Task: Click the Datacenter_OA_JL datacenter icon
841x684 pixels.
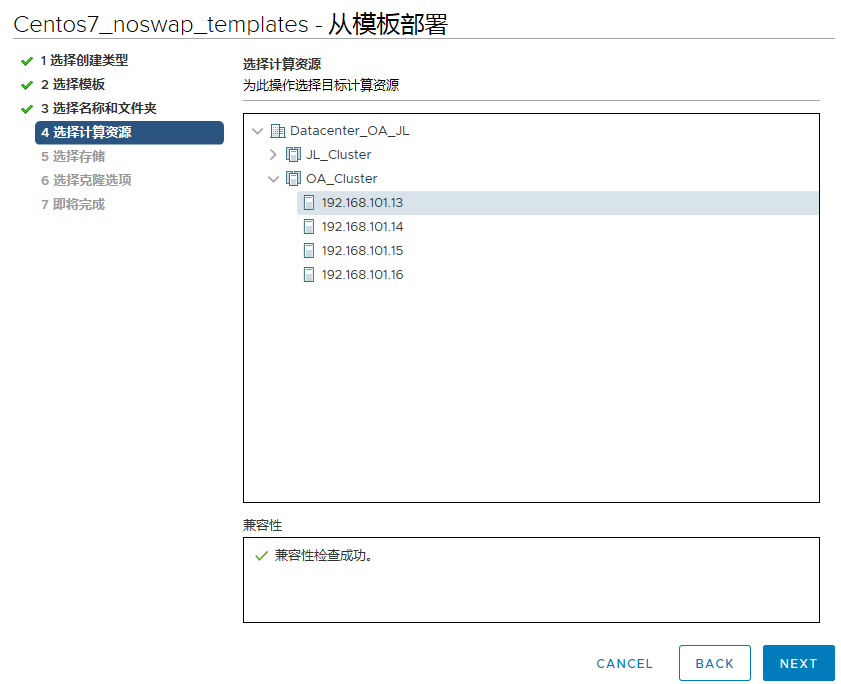Action: (x=277, y=131)
